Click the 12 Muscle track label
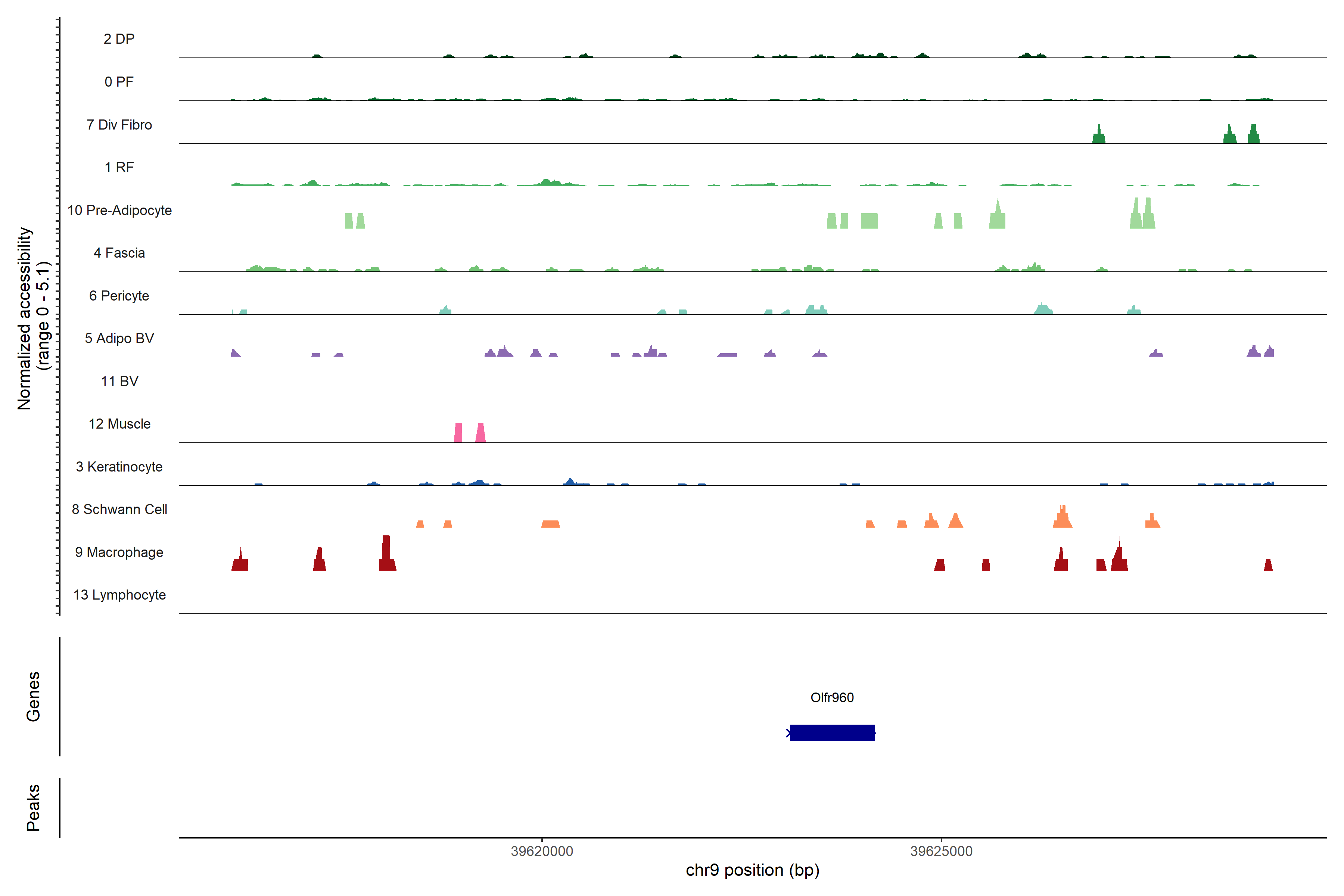 (119, 424)
